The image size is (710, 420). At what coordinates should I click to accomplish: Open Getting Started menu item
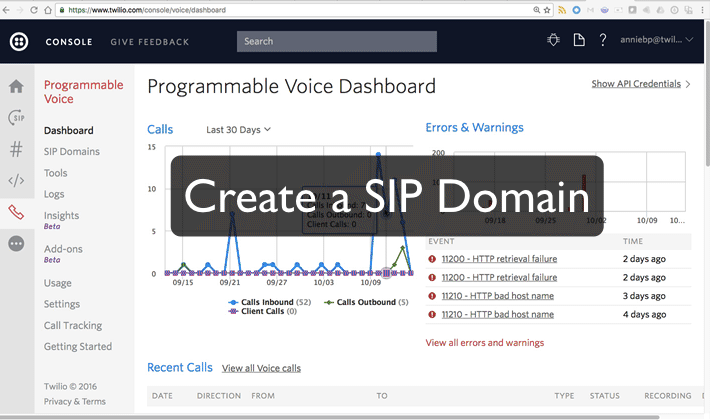[77, 347]
